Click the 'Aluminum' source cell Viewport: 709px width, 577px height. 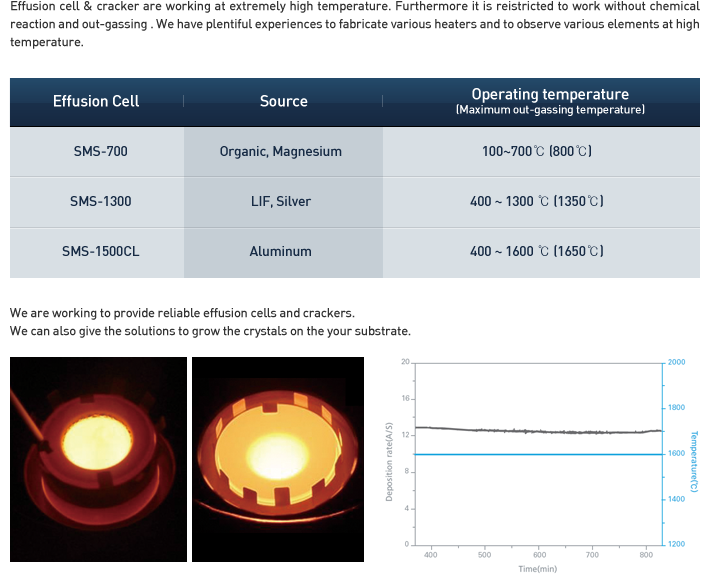(283, 252)
